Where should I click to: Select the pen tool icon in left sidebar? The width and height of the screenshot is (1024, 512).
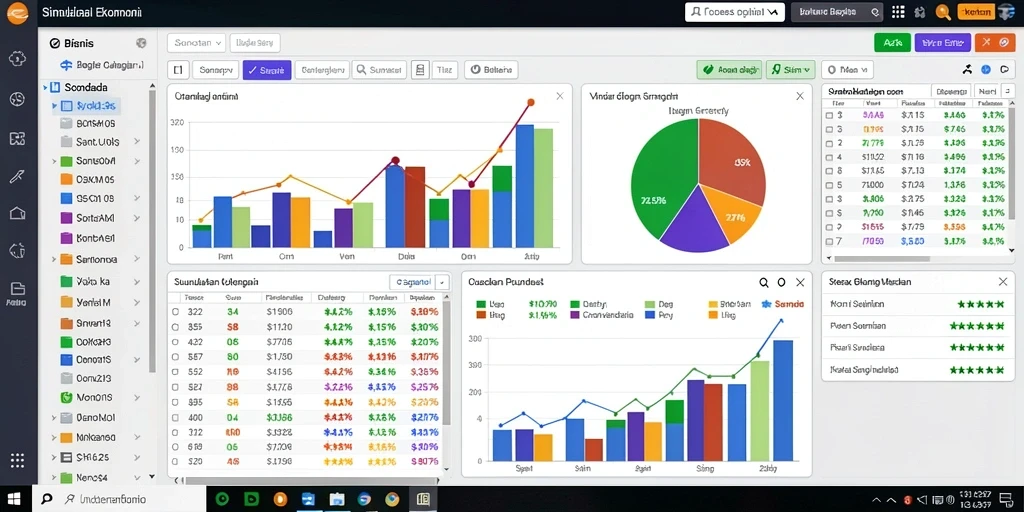tap(18, 175)
